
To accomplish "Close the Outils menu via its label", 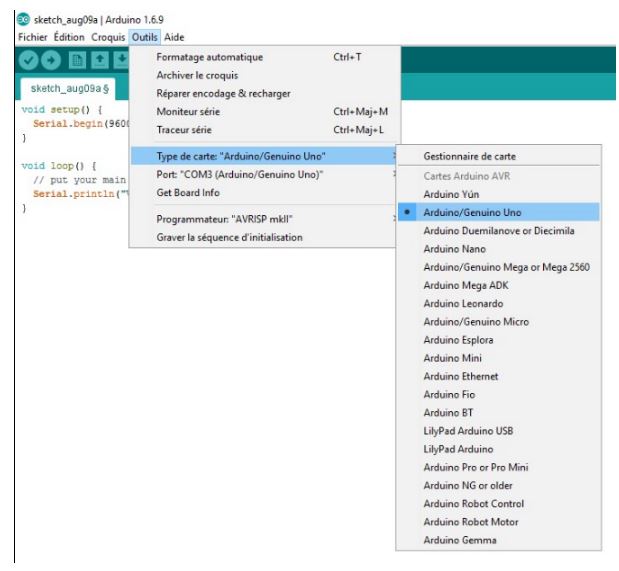I will click(x=144, y=37).
